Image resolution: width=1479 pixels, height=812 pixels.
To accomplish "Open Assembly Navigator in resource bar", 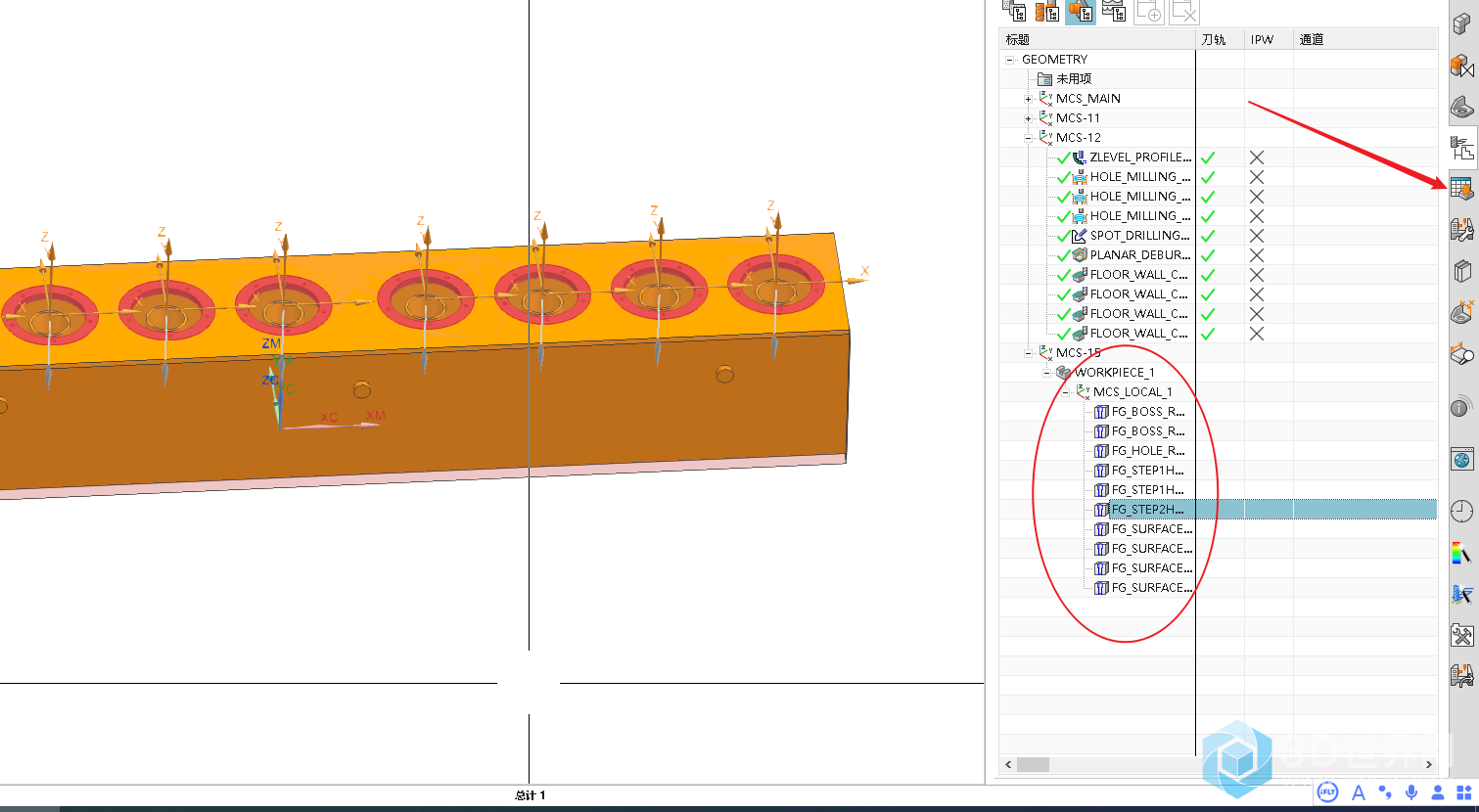I will (x=1462, y=23).
